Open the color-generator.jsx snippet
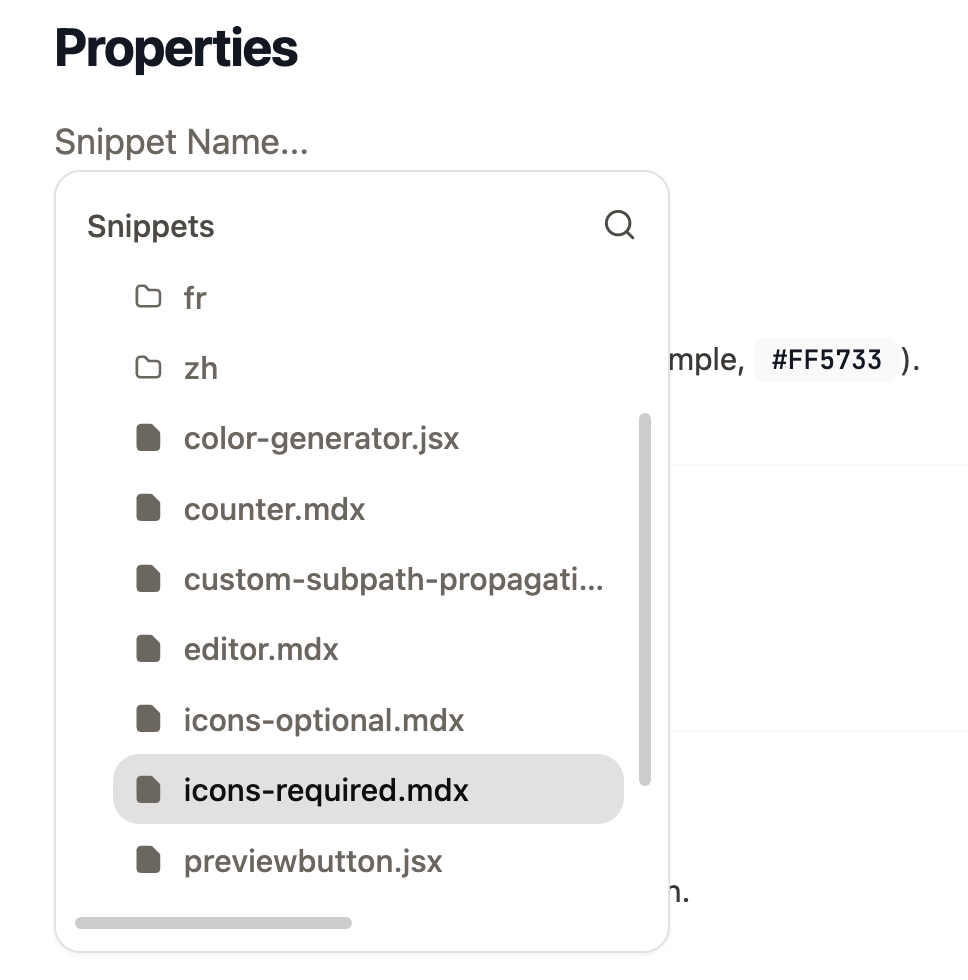Viewport: 968px width, 980px height. (x=321, y=437)
